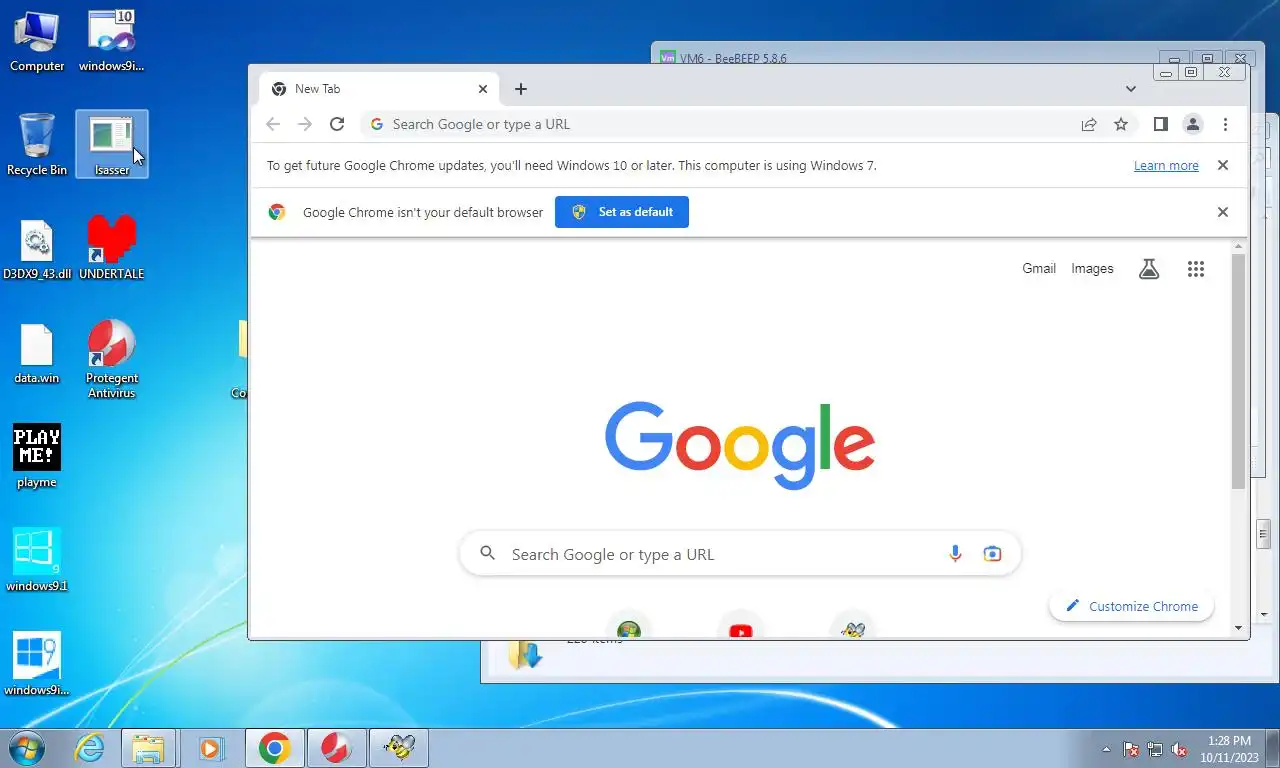Open Gmail link
This screenshot has height=768, width=1280.
1039,268
